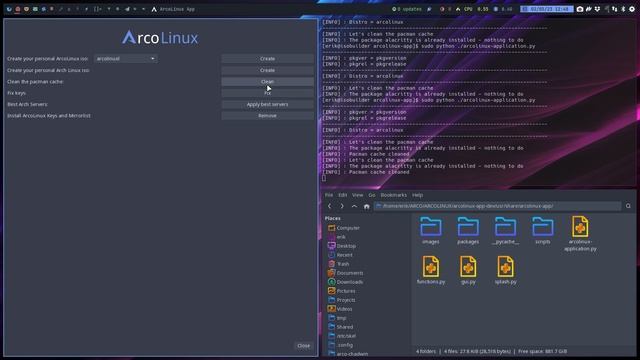Click the '4 folders' status bar text

pos(426,351)
